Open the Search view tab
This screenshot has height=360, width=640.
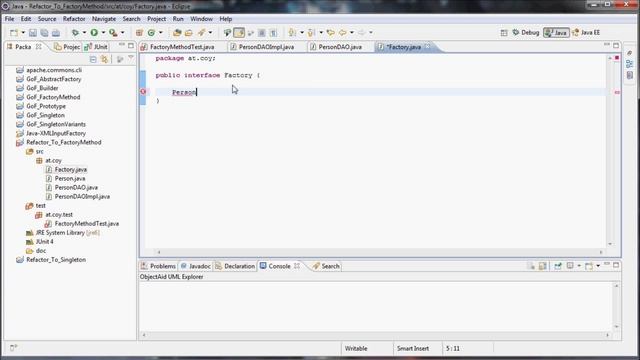326,266
